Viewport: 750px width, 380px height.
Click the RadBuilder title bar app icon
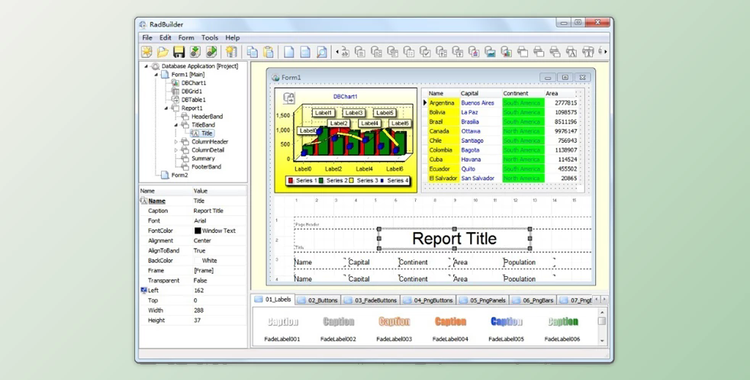[143, 24]
